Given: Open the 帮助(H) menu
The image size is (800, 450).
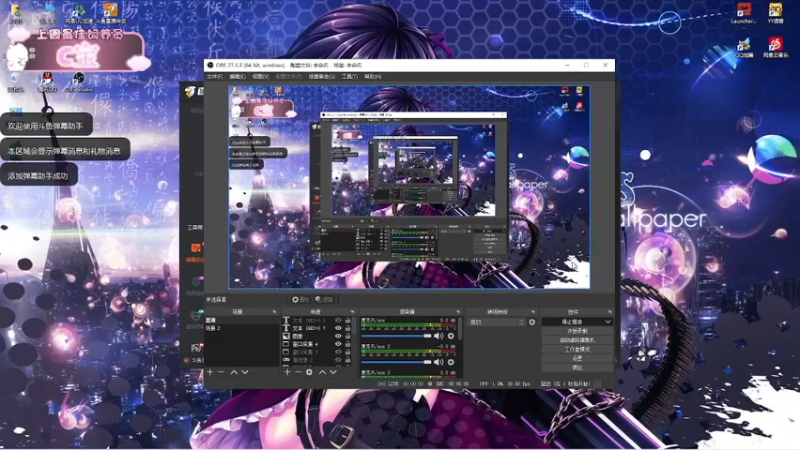Looking at the screenshot, I should click(373, 77).
